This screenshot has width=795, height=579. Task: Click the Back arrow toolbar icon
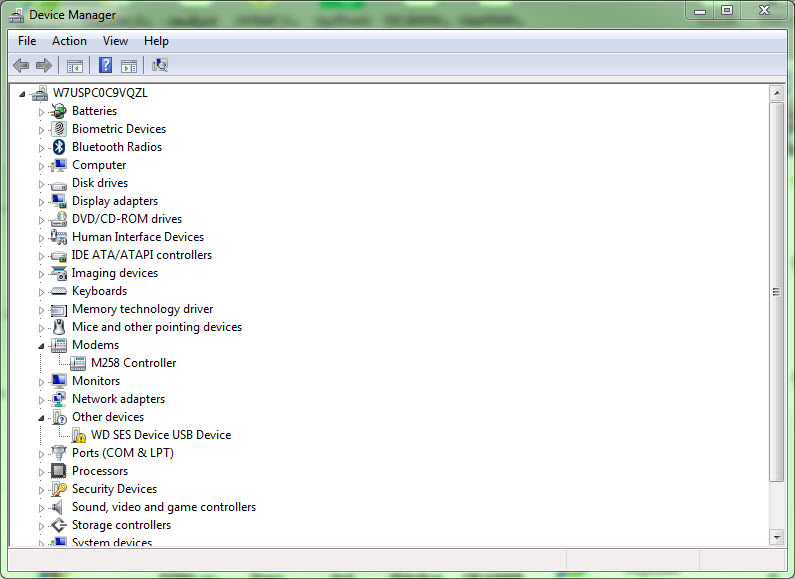21,65
